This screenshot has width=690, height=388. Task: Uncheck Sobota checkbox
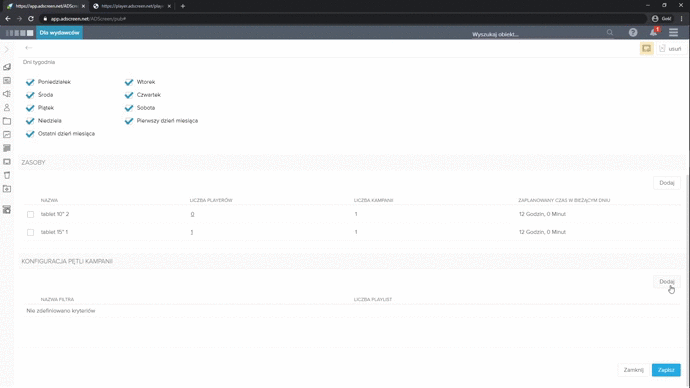pyautogui.click(x=129, y=108)
